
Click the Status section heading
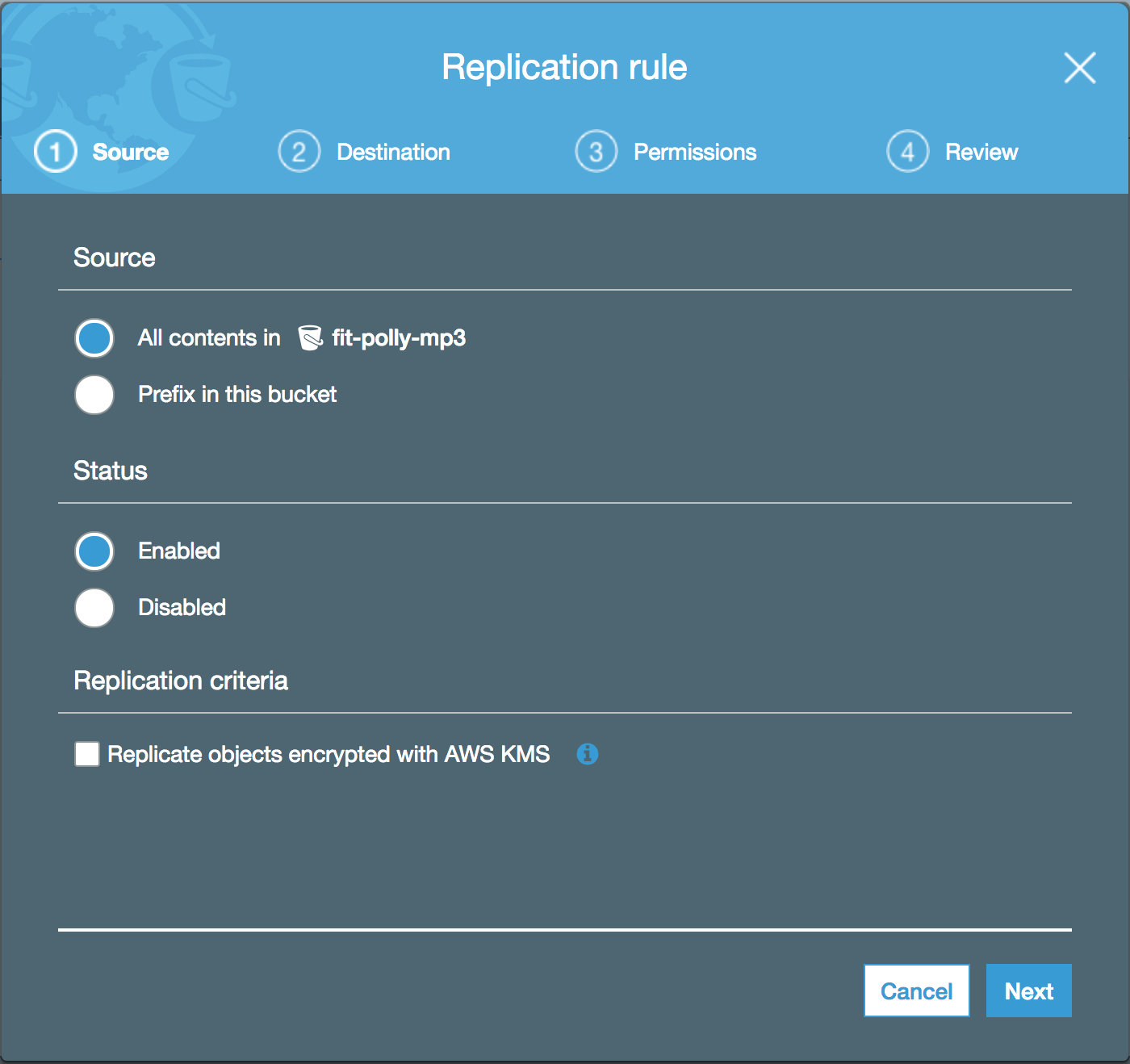tap(111, 471)
